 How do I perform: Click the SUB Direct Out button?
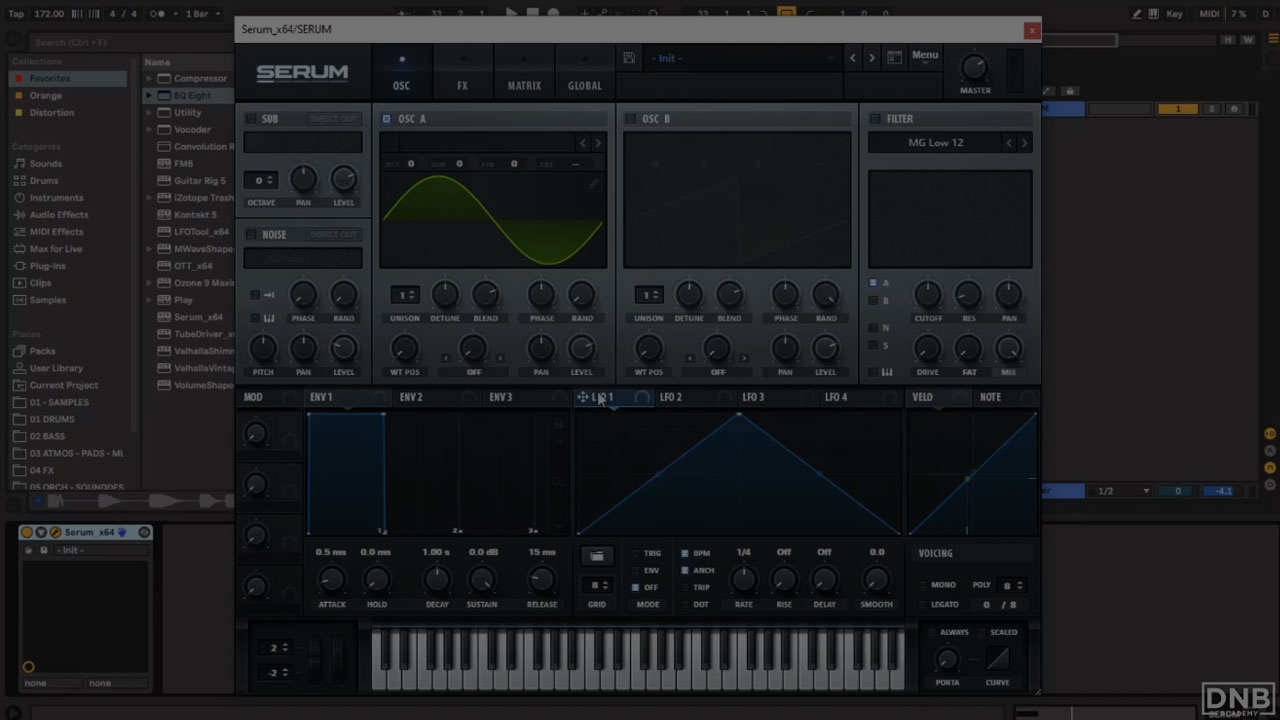(333, 119)
